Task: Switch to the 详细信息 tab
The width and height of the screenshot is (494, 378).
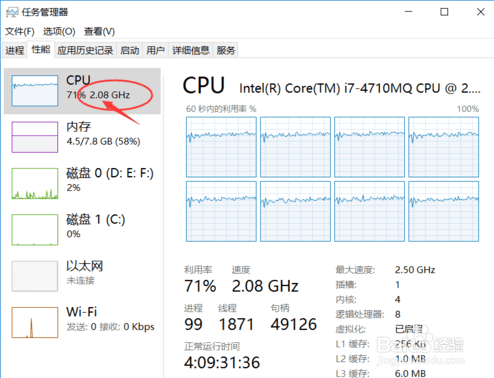Action: tap(191, 50)
